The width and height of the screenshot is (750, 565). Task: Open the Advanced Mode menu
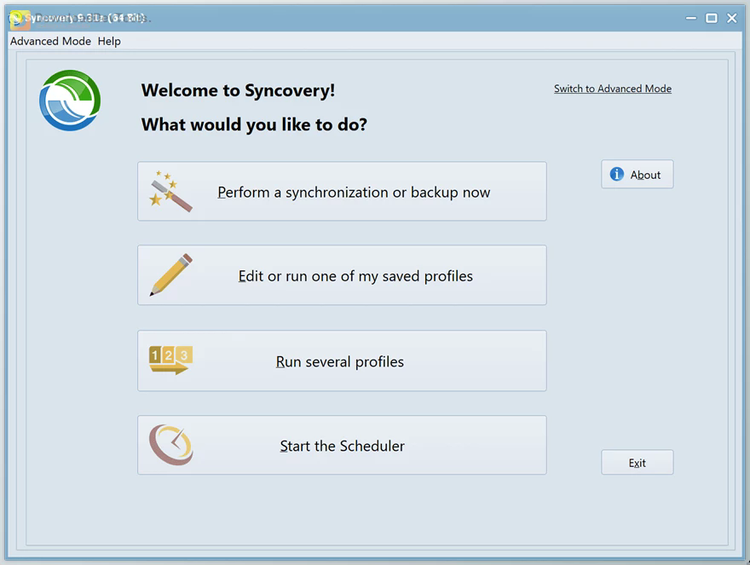pos(50,41)
